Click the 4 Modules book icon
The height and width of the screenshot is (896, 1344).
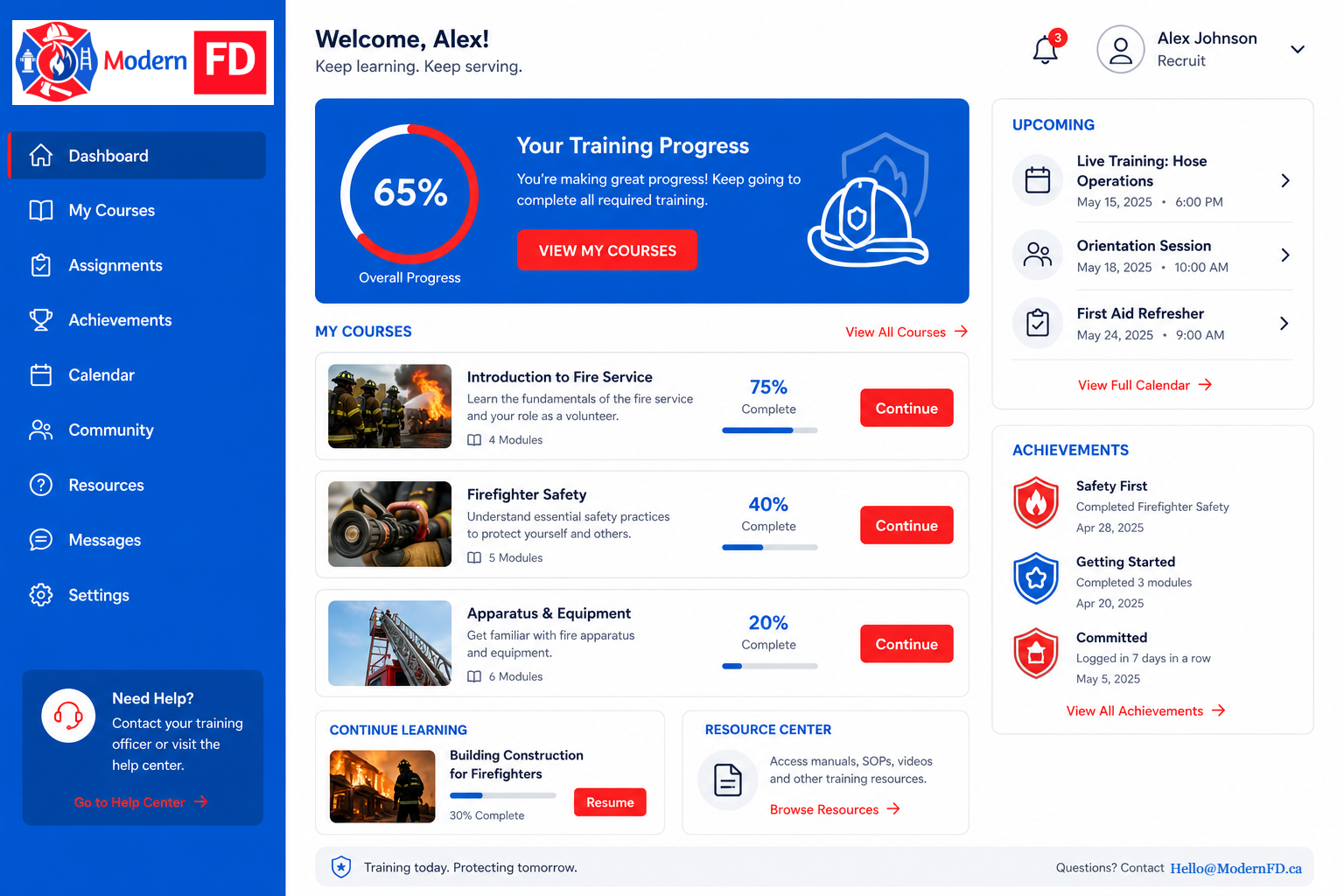474,440
